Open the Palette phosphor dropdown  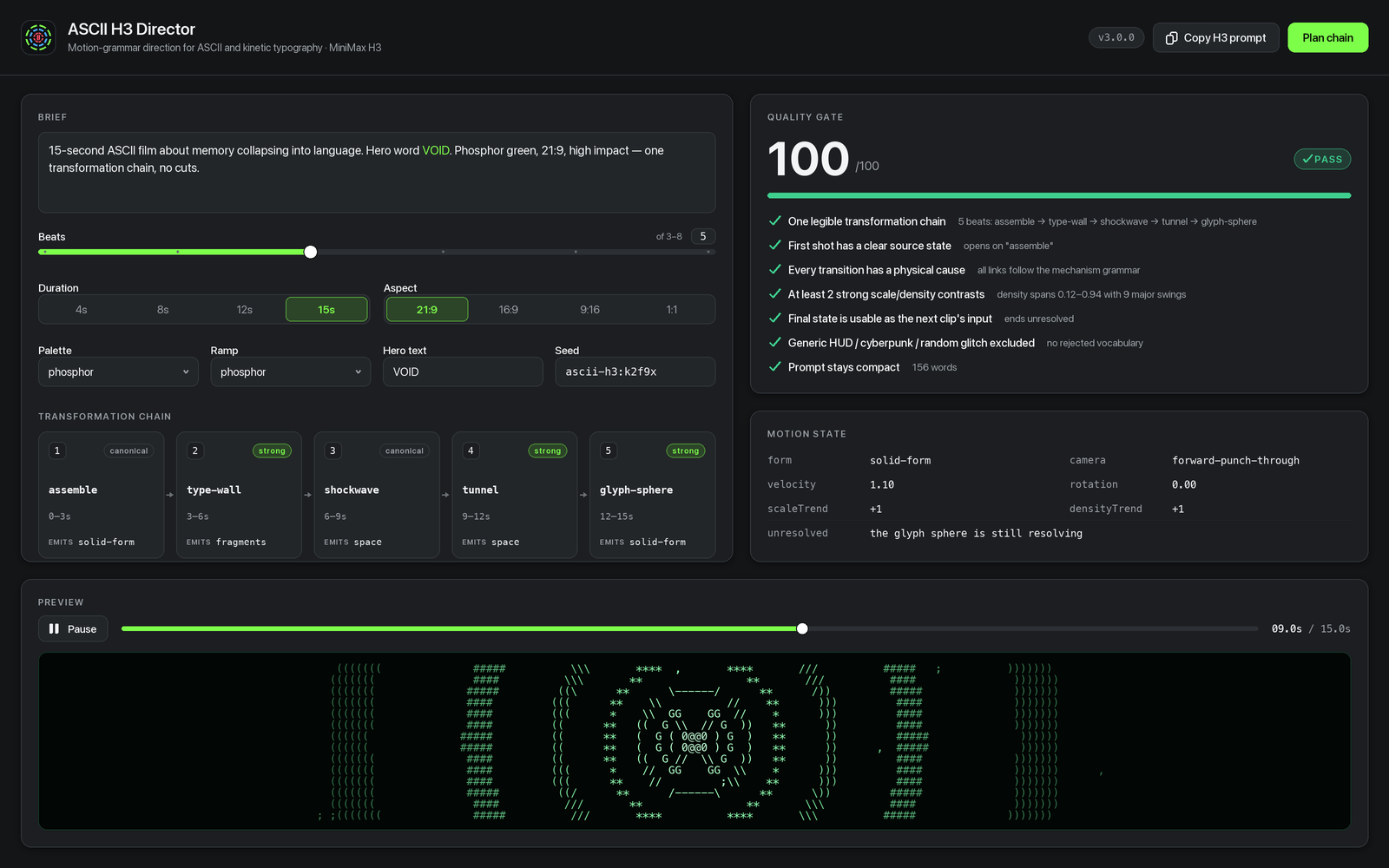(x=118, y=372)
